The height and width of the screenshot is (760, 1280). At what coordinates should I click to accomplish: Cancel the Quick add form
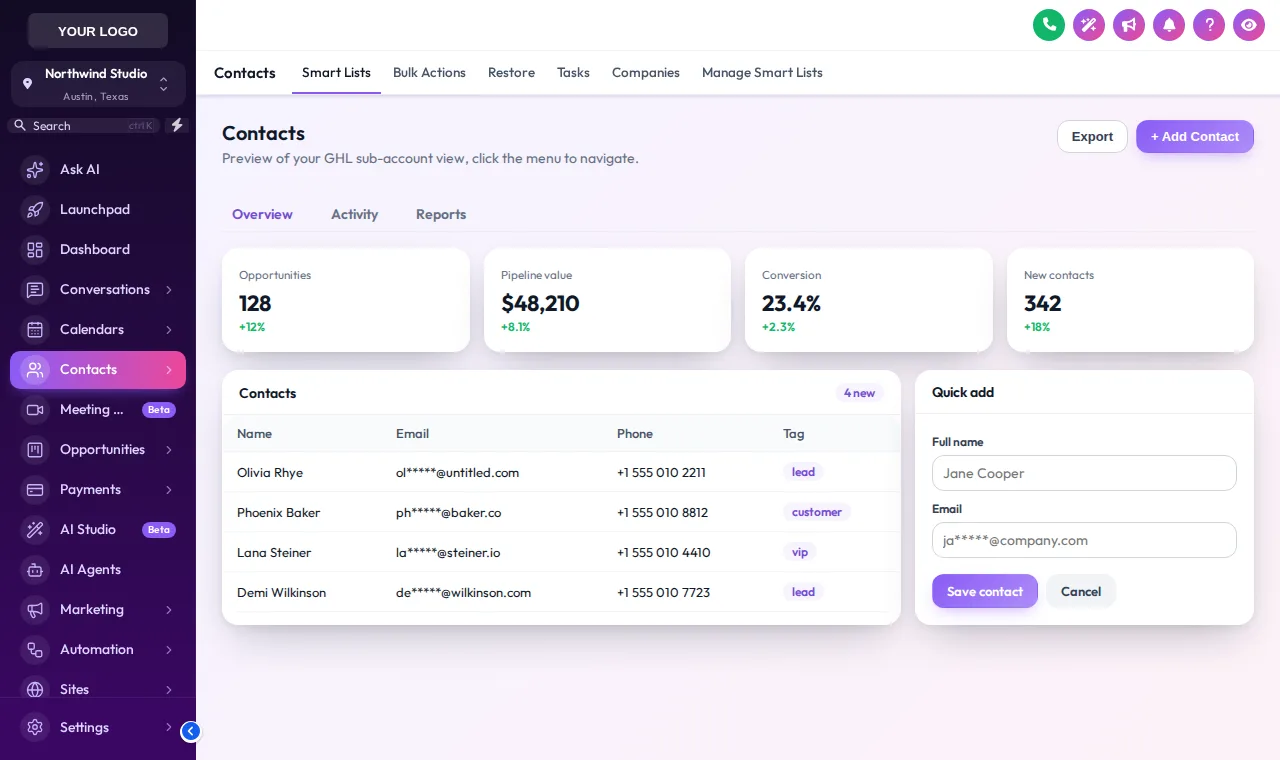[x=1081, y=591]
